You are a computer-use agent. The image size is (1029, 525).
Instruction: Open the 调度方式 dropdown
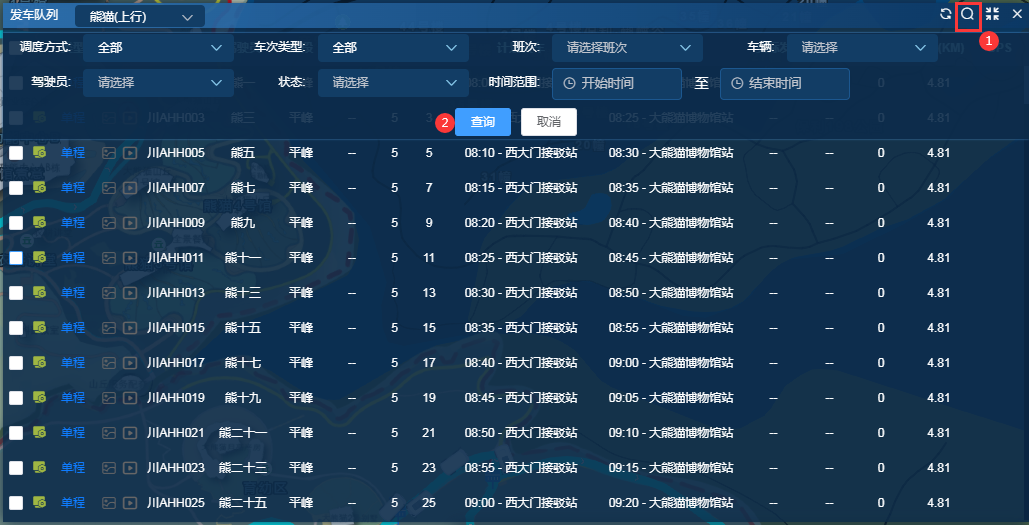(155, 48)
